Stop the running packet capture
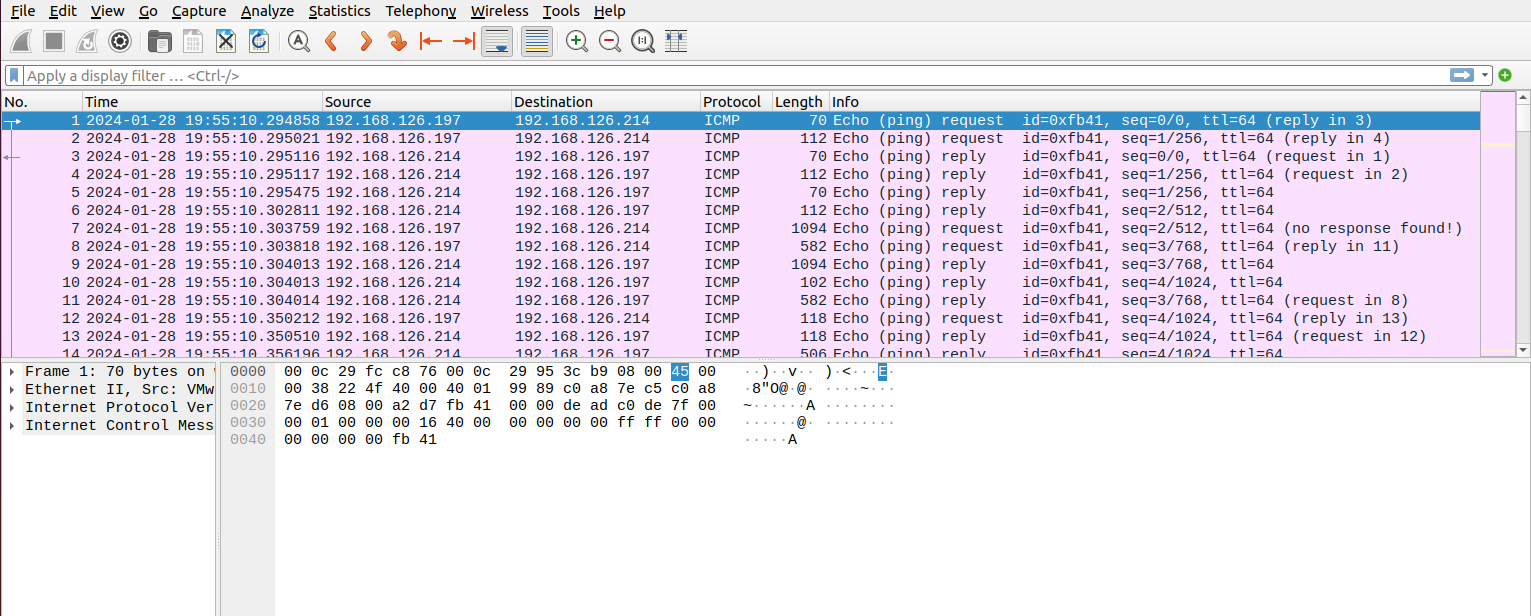The height and width of the screenshot is (616, 1531). pos(52,41)
